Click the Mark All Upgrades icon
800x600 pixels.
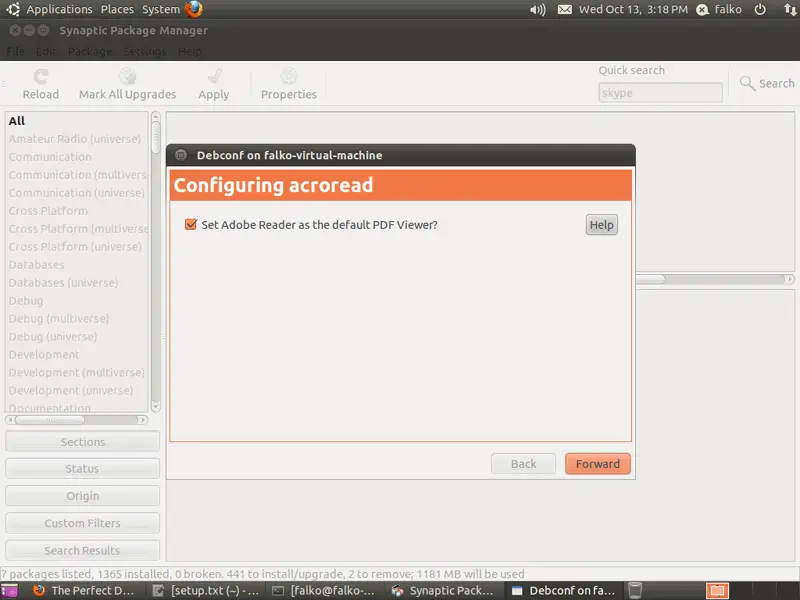128,77
